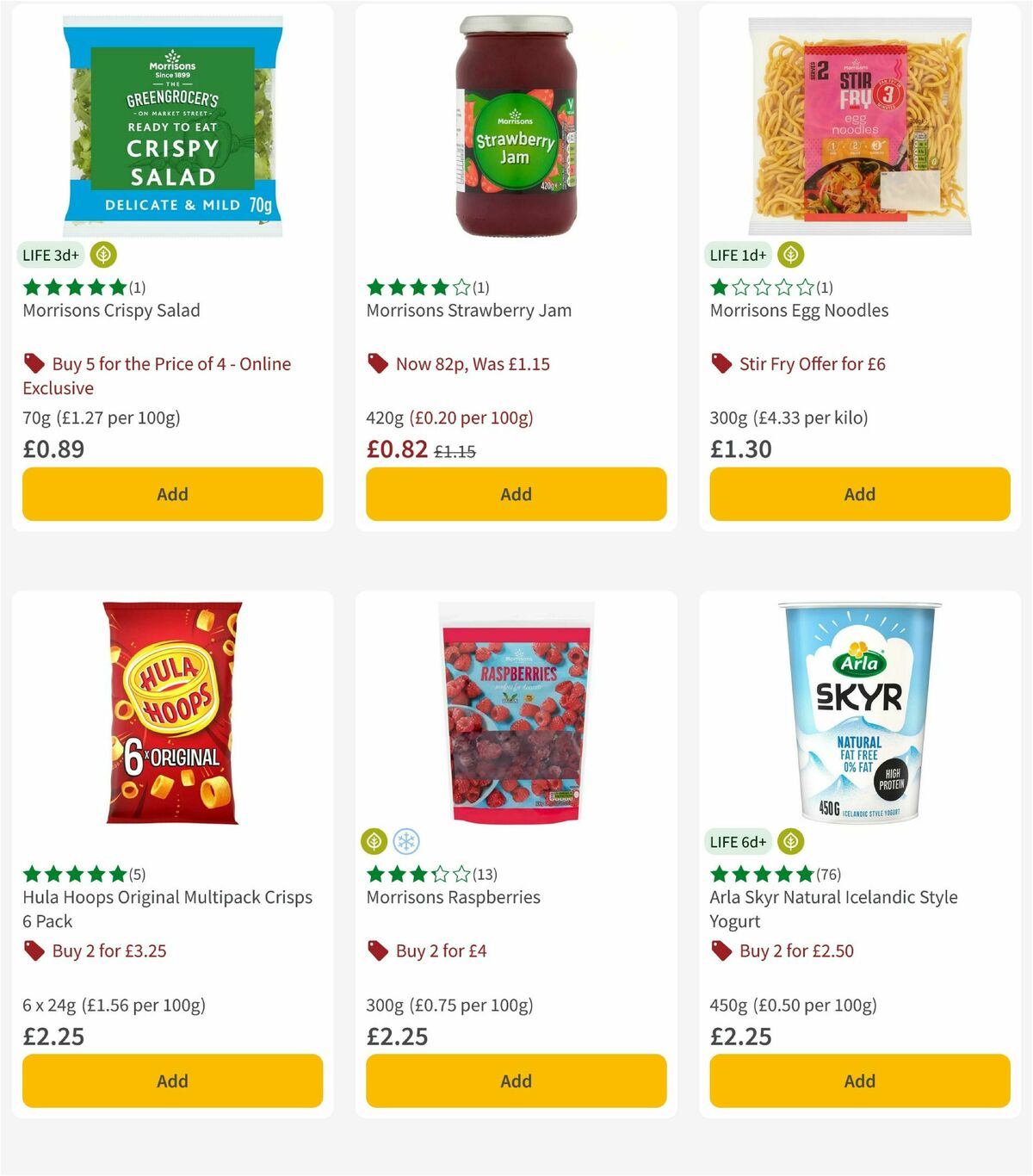This screenshot has width=1033, height=1176.
Task: Click the tag icon beside Stir Fry Offer for £6
Action: (720, 363)
